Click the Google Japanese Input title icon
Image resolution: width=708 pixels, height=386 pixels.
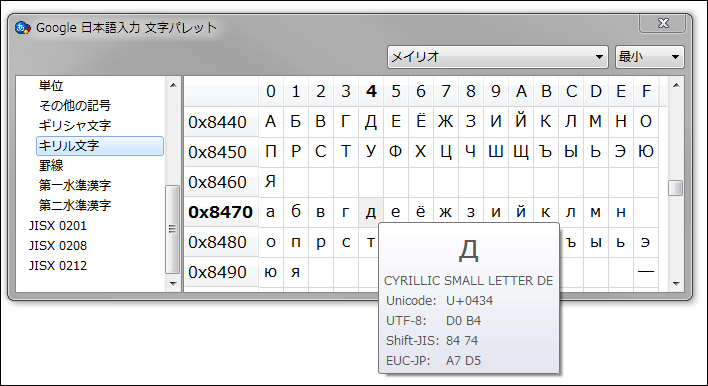click(x=22, y=28)
